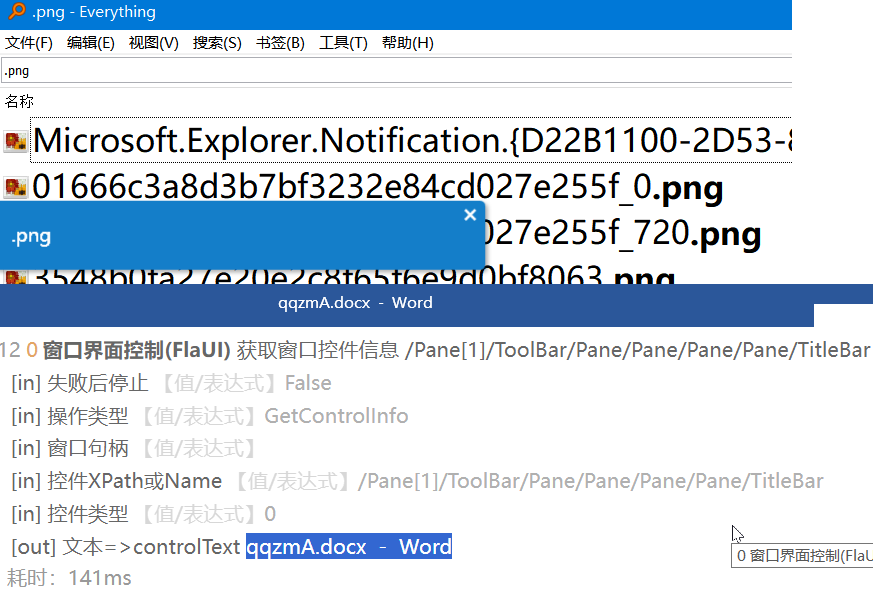Click the GetControlInfo value
The image size is (873, 590).
point(336,416)
